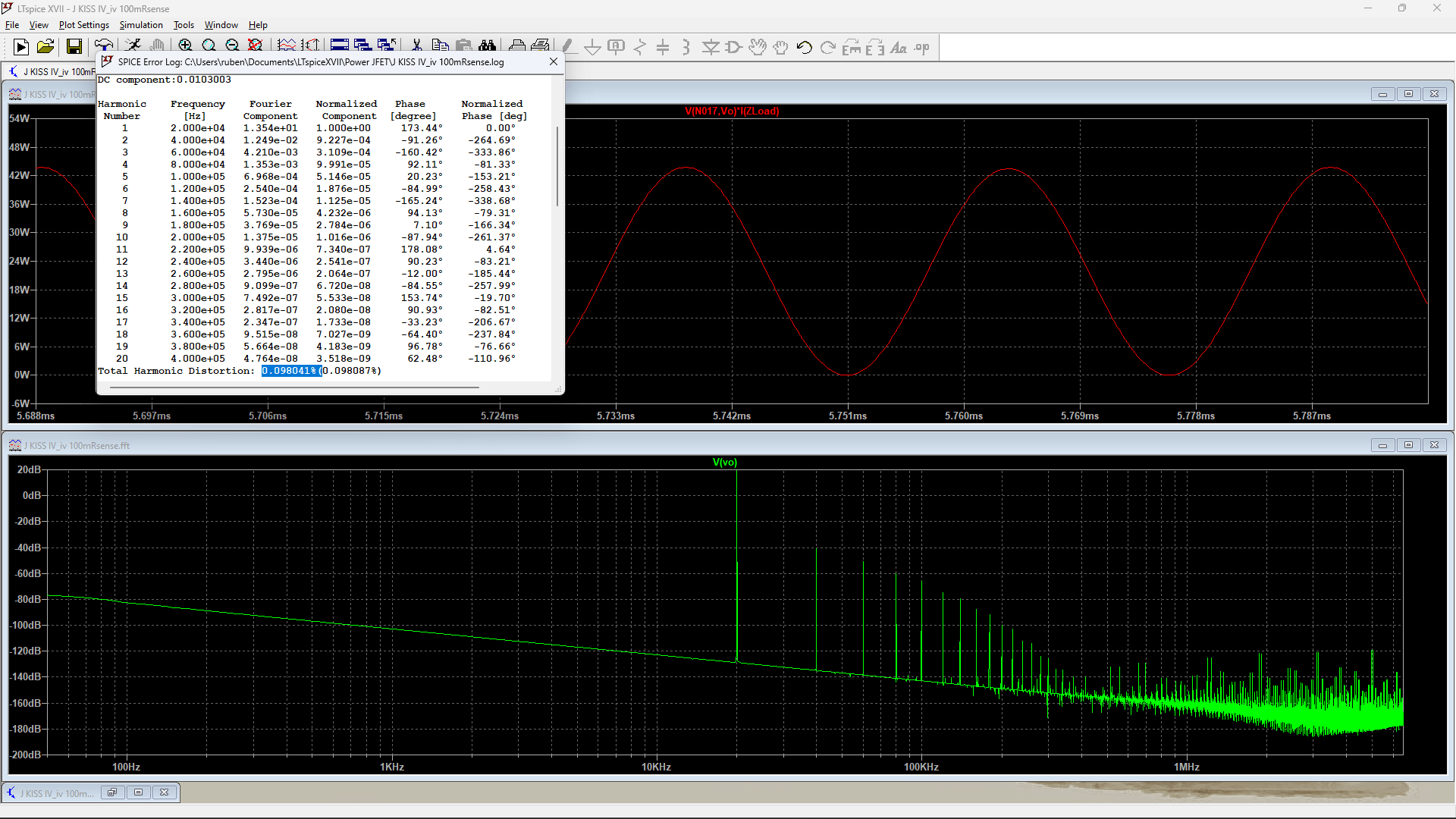Viewport: 1456px width, 819px height.
Task: Click the error log vertical scrollbar
Action: pos(557,167)
